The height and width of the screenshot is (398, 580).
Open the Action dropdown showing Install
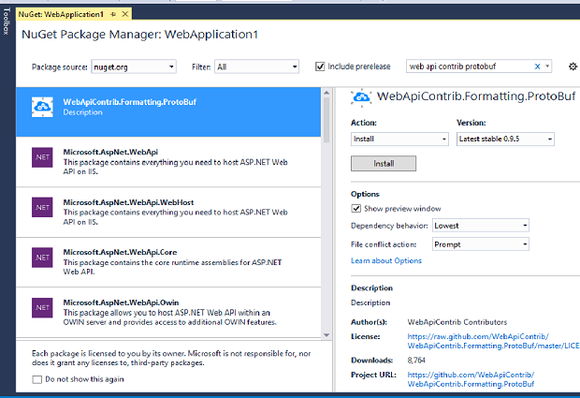click(399, 139)
